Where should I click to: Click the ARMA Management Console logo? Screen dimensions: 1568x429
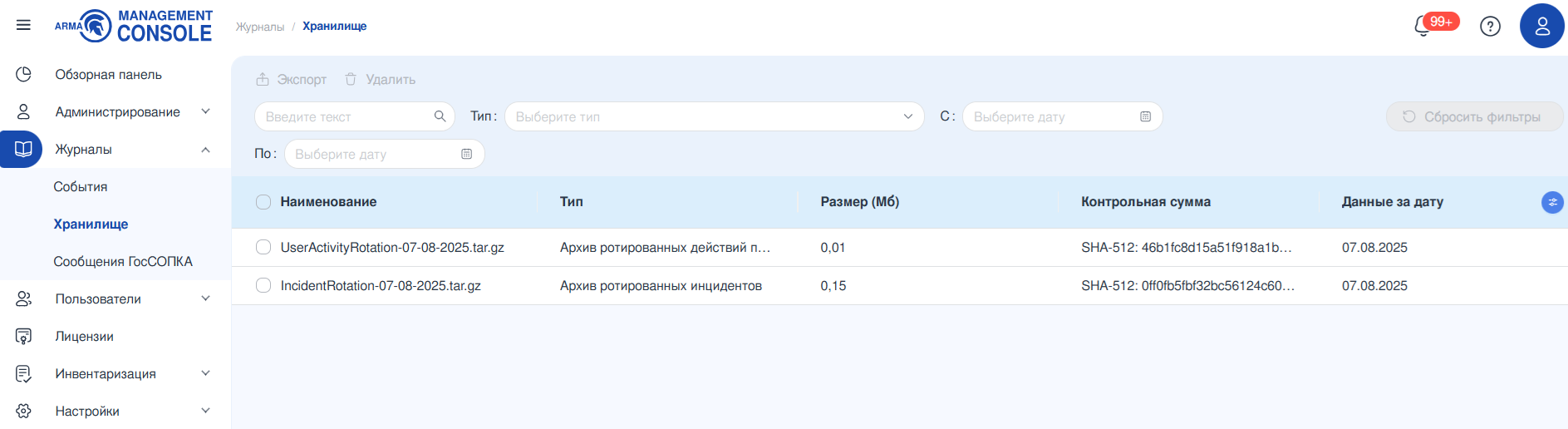click(134, 27)
